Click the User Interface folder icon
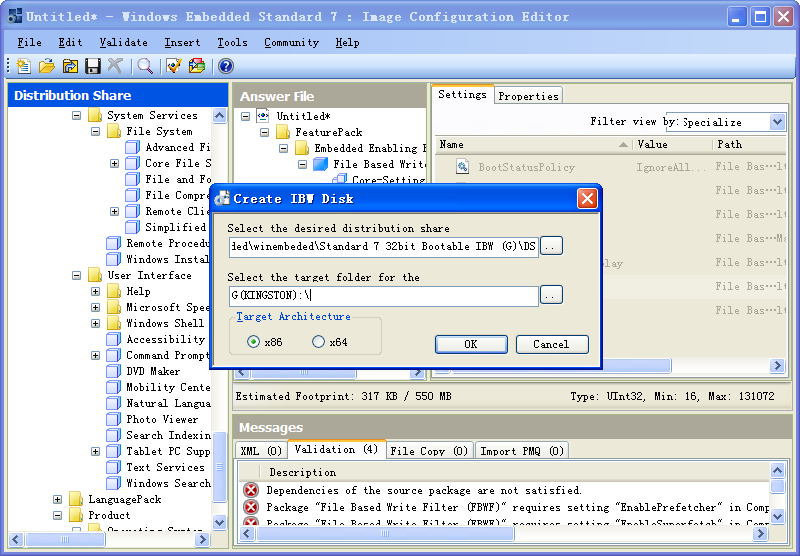 point(95,275)
